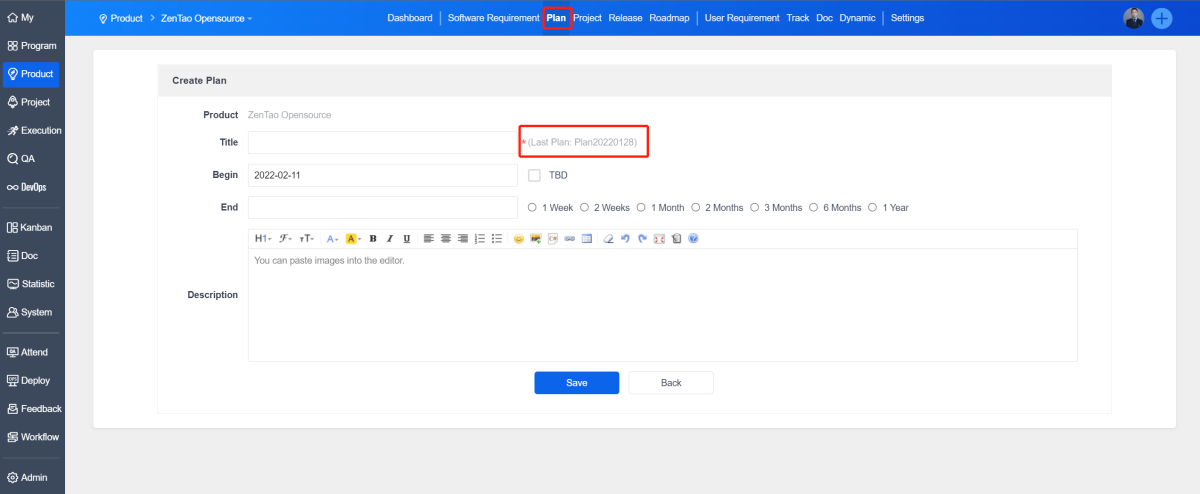
Task: Toggle the editor fullscreen icon
Action: click(x=659, y=239)
